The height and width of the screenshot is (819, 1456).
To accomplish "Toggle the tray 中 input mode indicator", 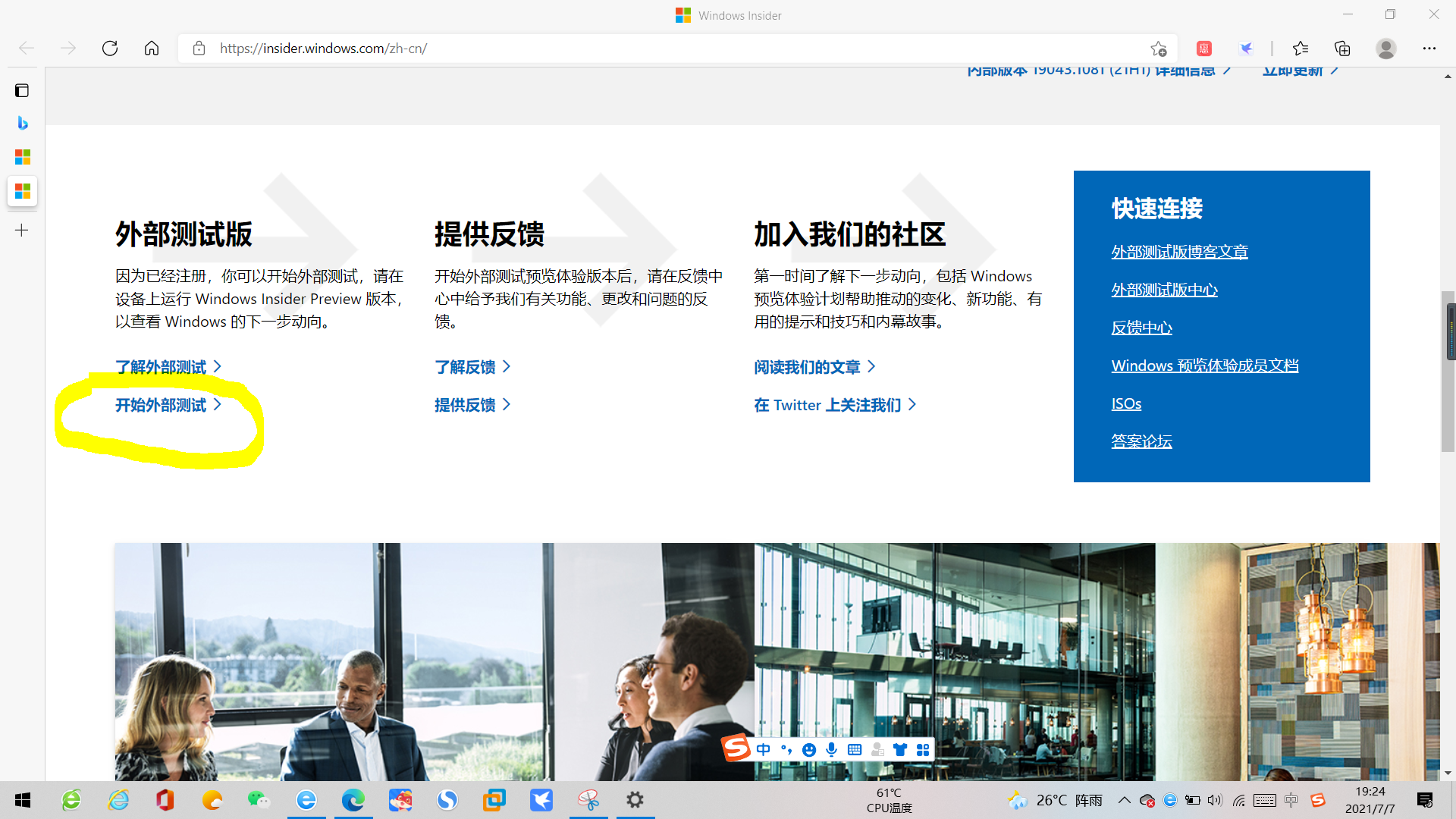I will [1291, 800].
